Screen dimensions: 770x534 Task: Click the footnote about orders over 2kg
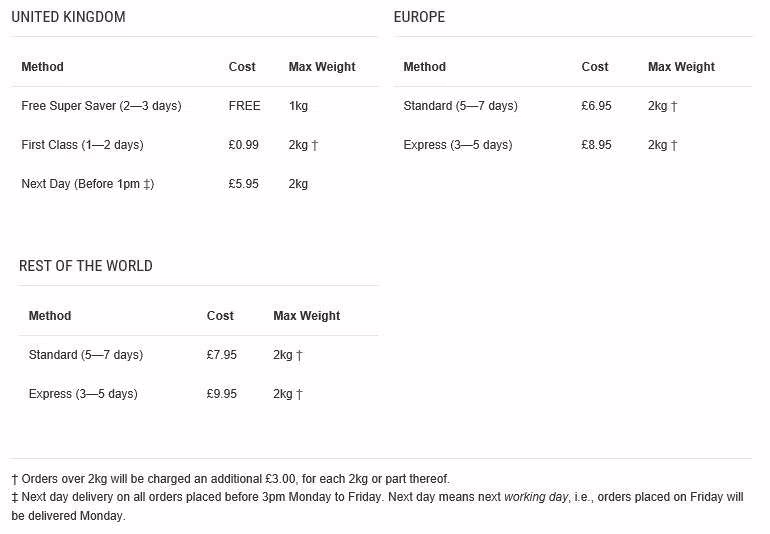point(230,479)
